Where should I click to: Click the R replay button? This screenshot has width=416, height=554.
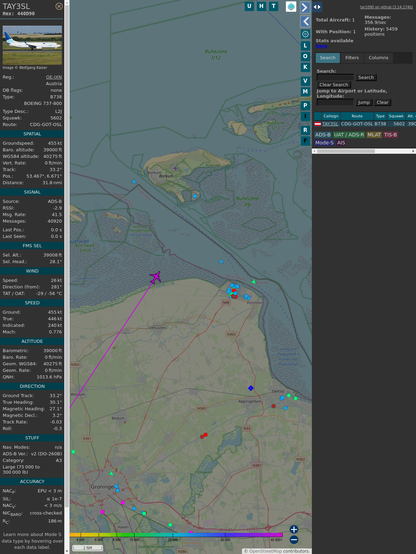pos(305,130)
